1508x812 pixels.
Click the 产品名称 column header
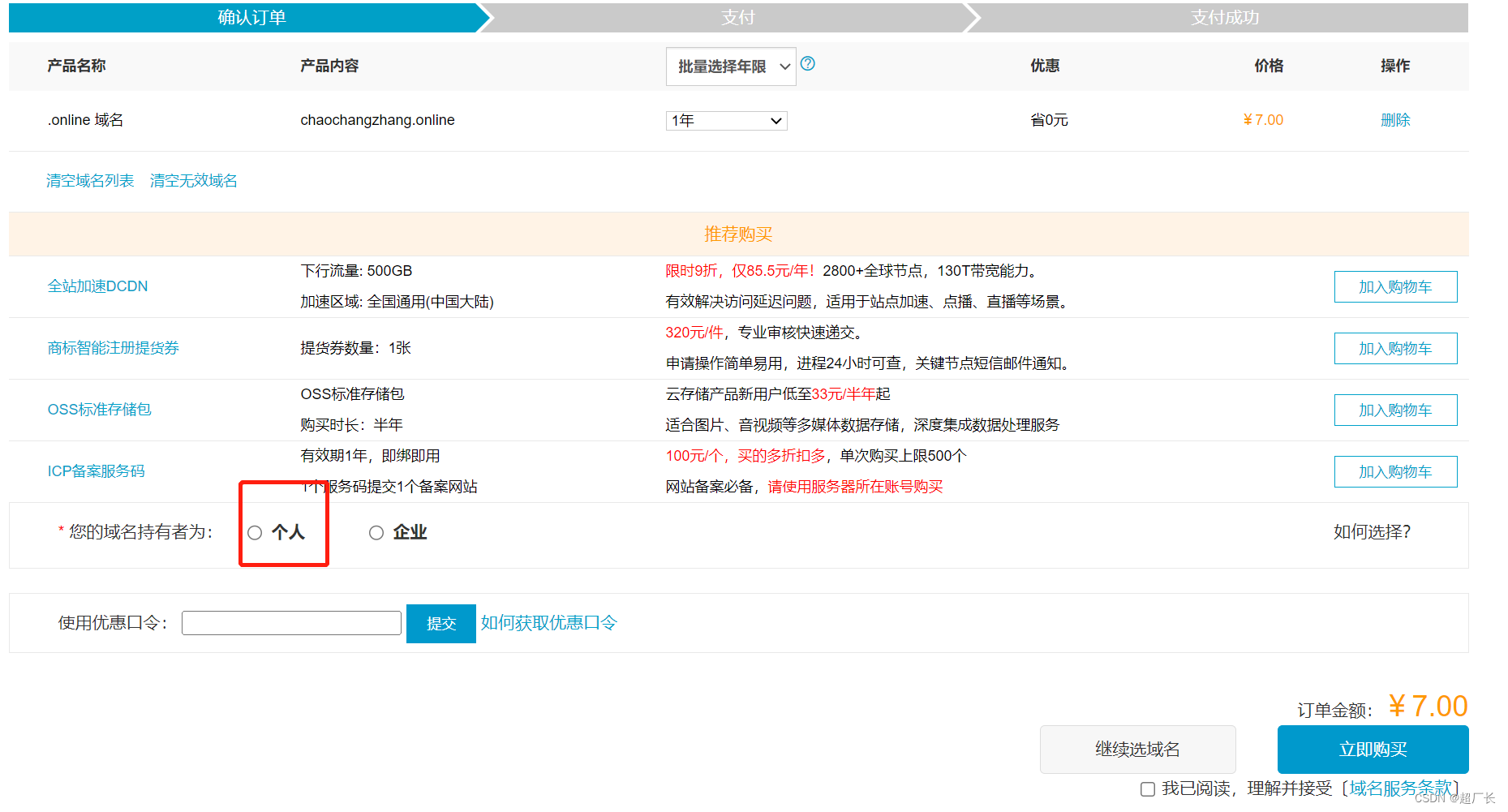pos(76,66)
